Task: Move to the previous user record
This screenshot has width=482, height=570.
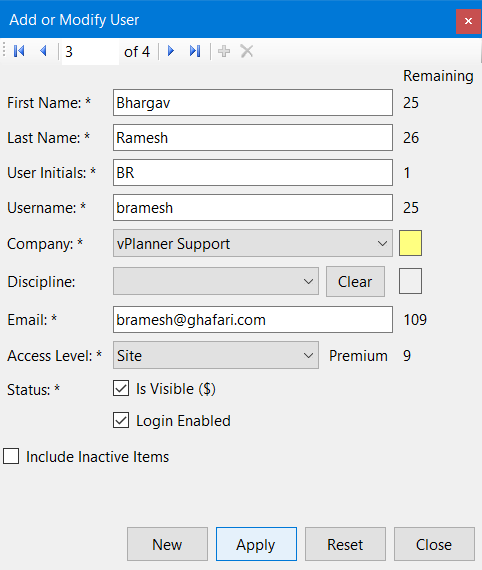Action: [x=43, y=51]
